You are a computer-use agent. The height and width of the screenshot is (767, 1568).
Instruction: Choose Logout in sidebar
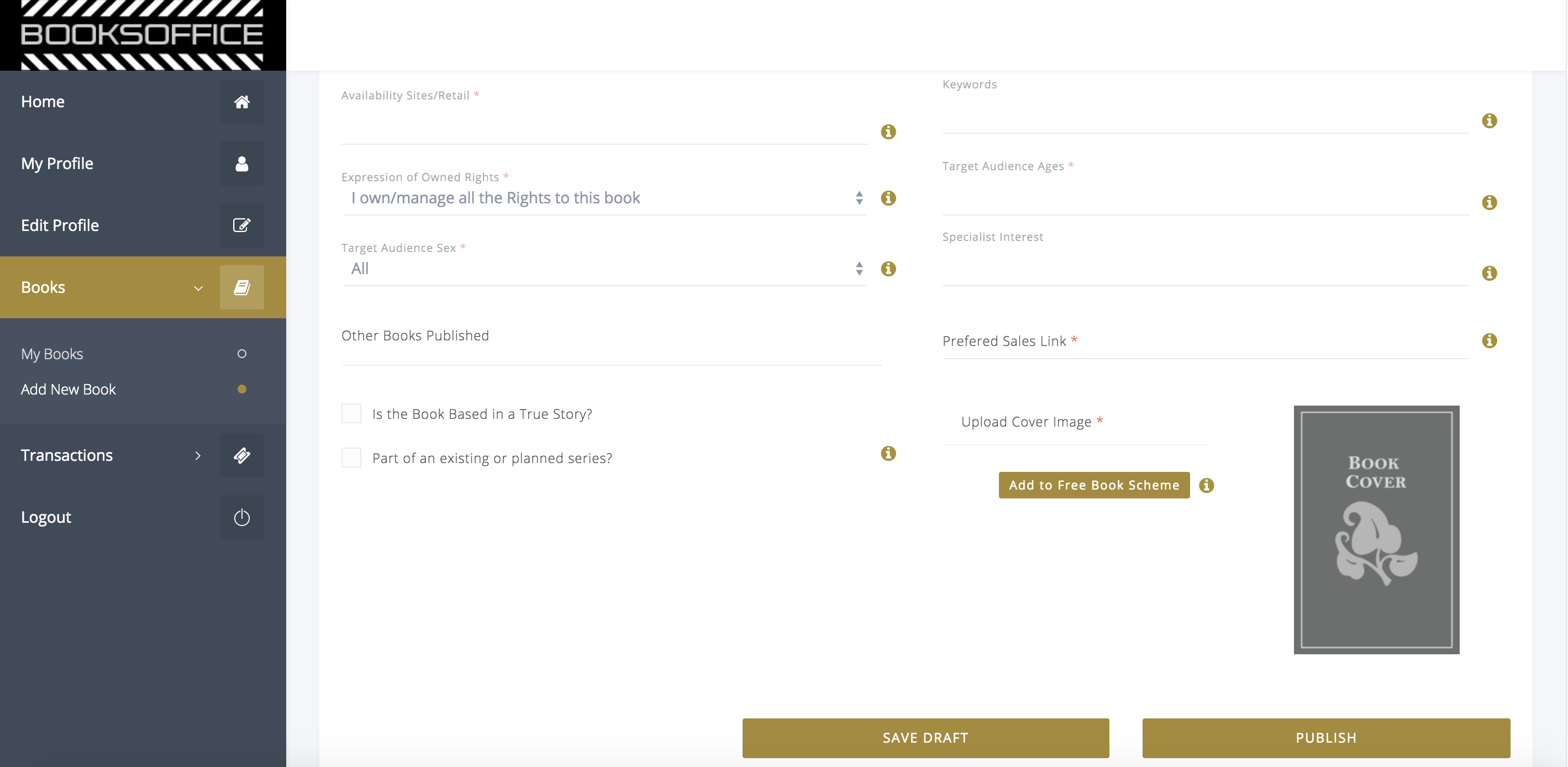pos(143,517)
